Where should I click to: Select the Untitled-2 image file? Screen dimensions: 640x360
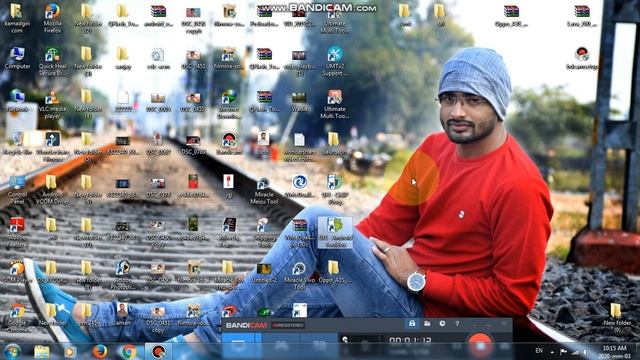(264, 272)
